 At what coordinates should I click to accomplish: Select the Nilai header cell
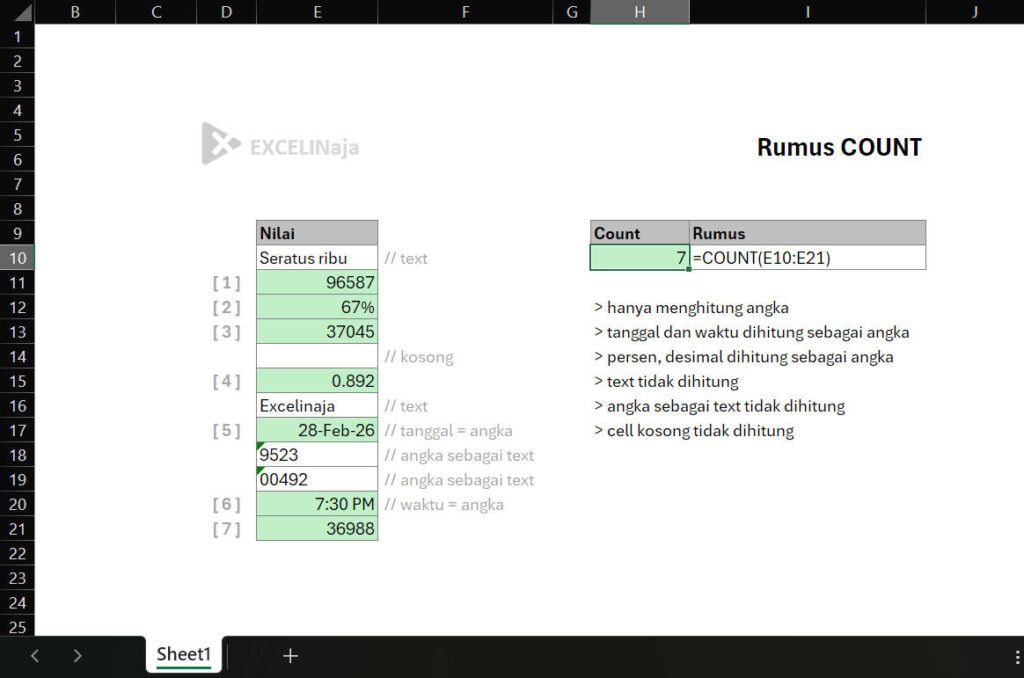[317, 233]
